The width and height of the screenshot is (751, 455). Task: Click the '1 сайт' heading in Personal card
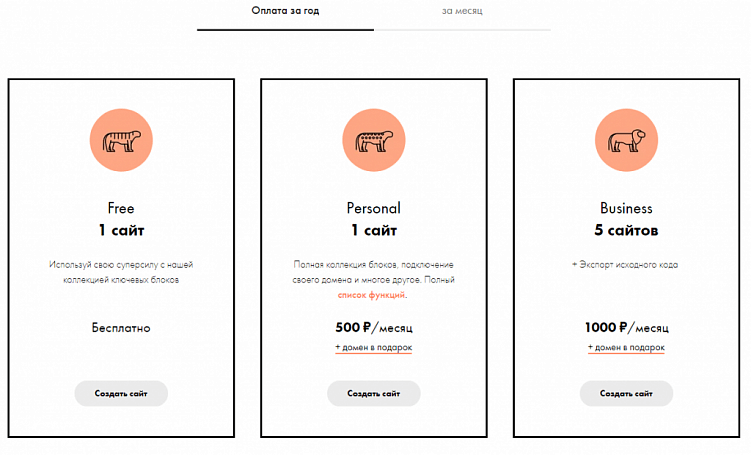click(373, 231)
